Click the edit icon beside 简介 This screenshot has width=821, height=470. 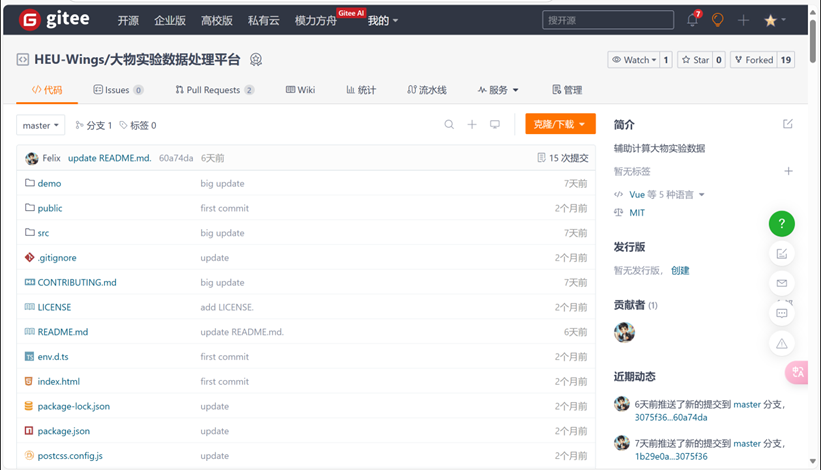[x=788, y=124]
